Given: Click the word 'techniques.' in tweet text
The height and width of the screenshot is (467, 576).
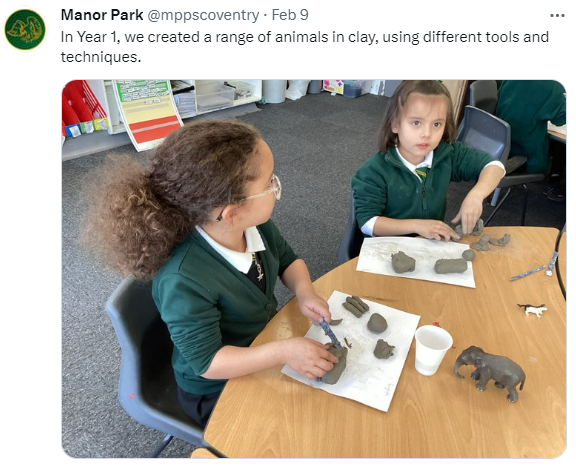Looking at the screenshot, I should pyautogui.click(x=101, y=57).
